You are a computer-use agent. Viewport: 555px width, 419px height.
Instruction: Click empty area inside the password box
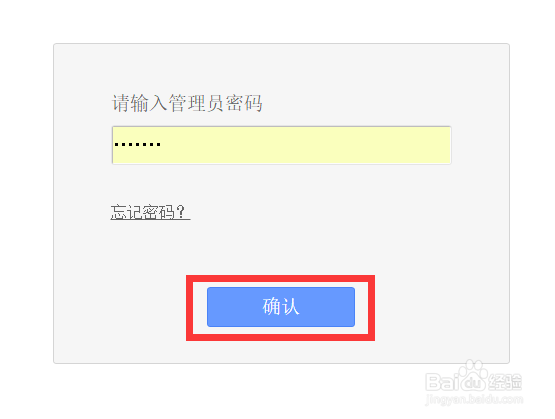304,145
